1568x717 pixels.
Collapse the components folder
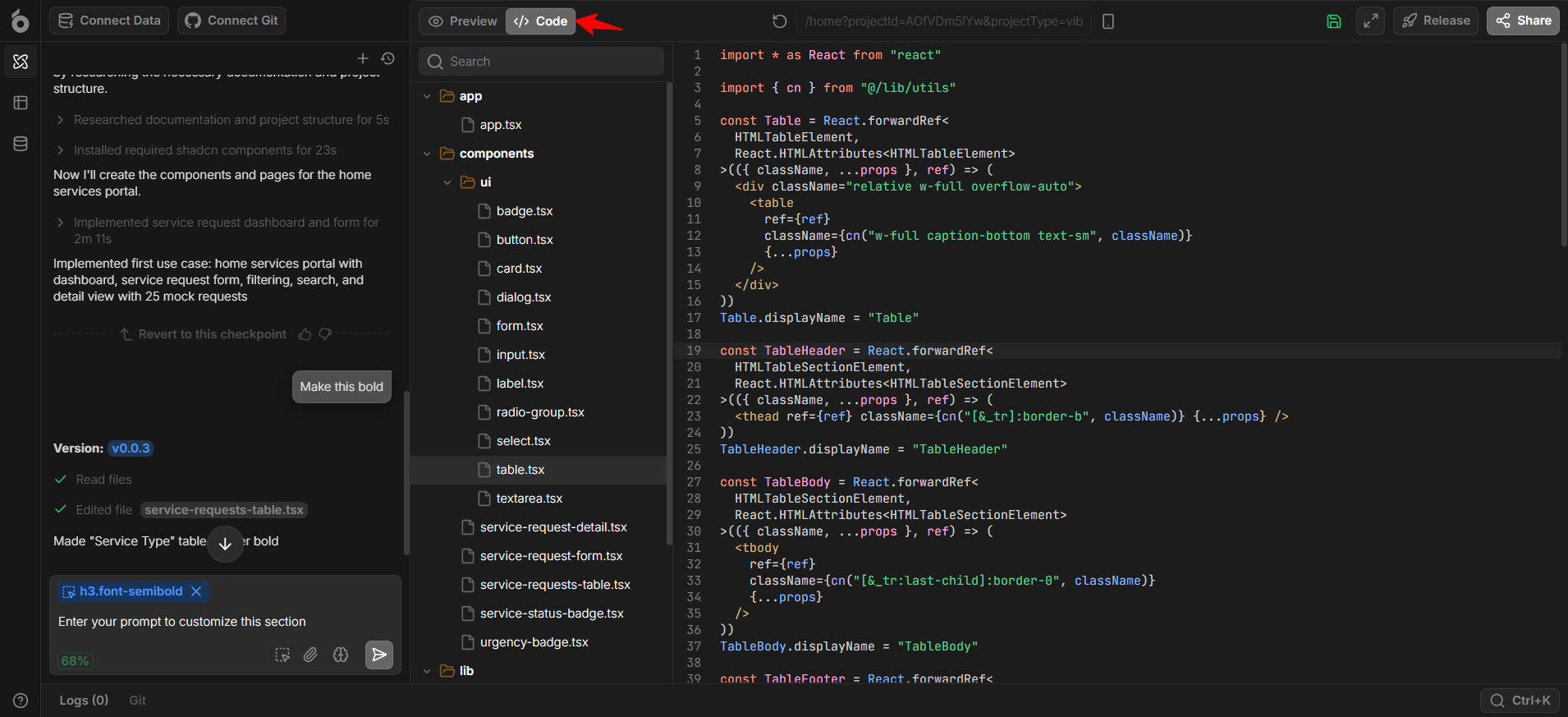point(427,154)
